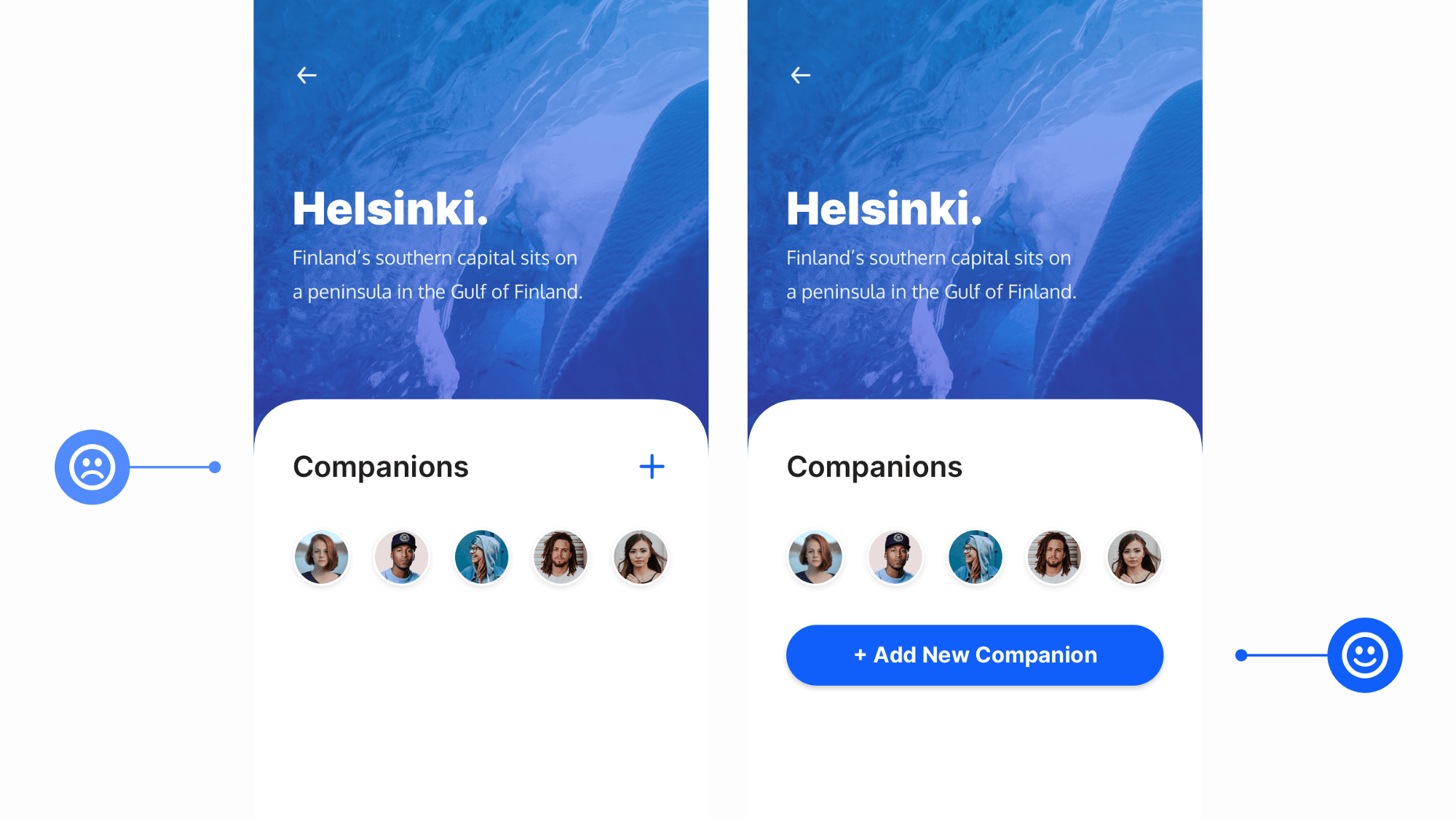Toggle sad face sentiment indicator
This screenshot has height=819, width=1456.
click(92, 467)
